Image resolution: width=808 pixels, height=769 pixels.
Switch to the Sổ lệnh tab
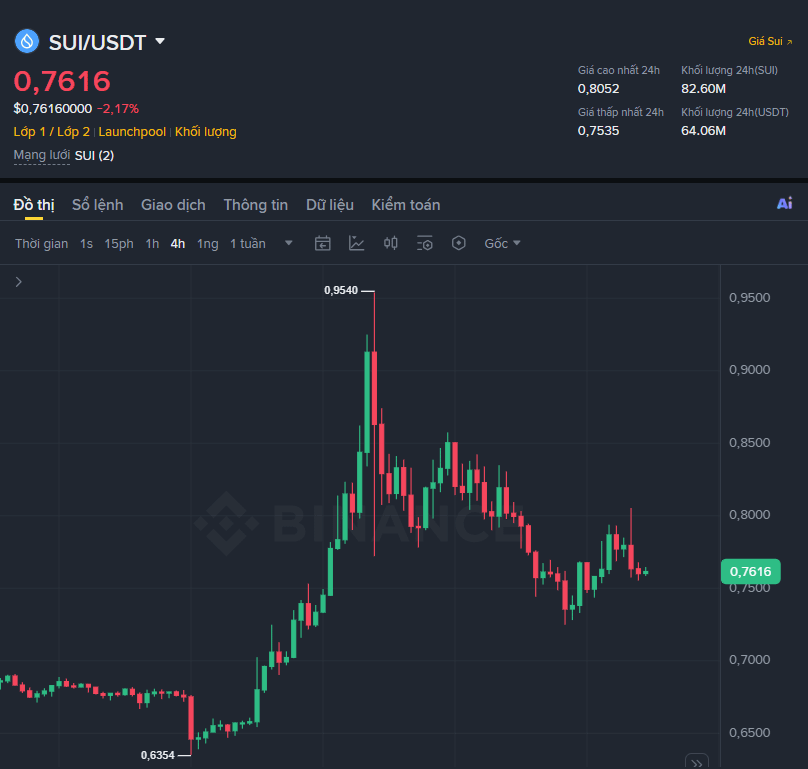(97, 205)
